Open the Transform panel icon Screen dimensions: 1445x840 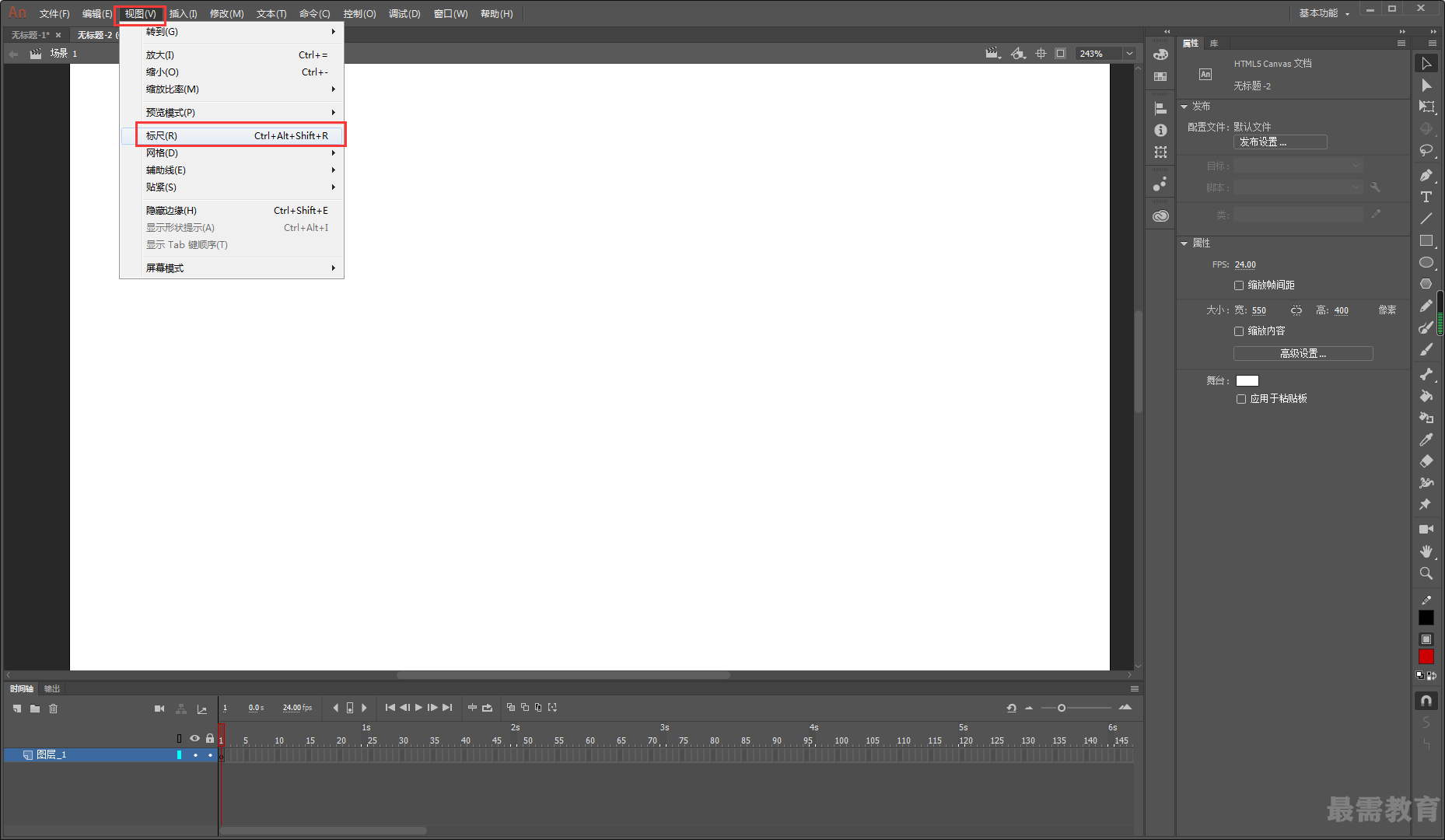point(1160,152)
